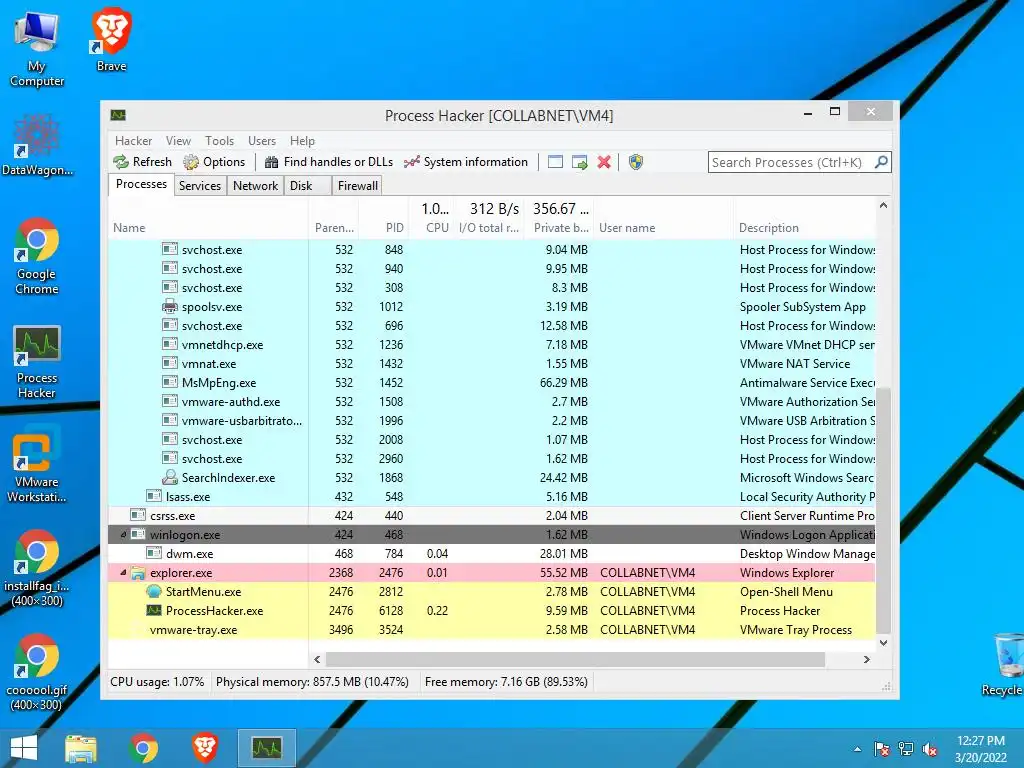Open DataWagon desktop shortcut

[x=37, y=145]
